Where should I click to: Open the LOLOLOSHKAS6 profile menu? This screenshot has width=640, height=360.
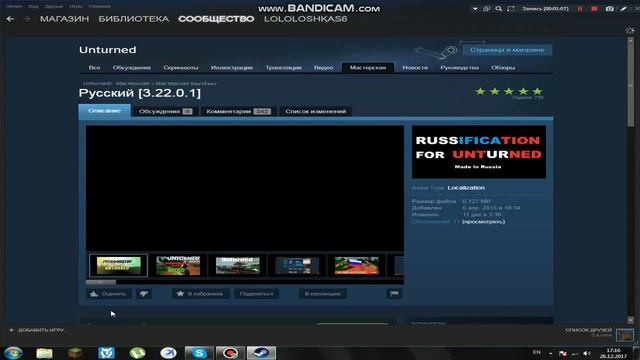click(306, 19)
